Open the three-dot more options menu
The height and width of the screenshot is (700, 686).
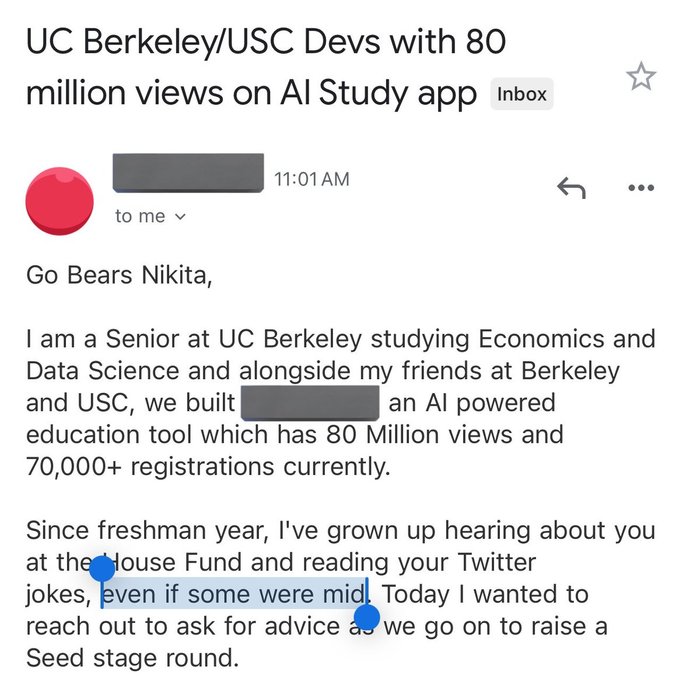(641, 188)
